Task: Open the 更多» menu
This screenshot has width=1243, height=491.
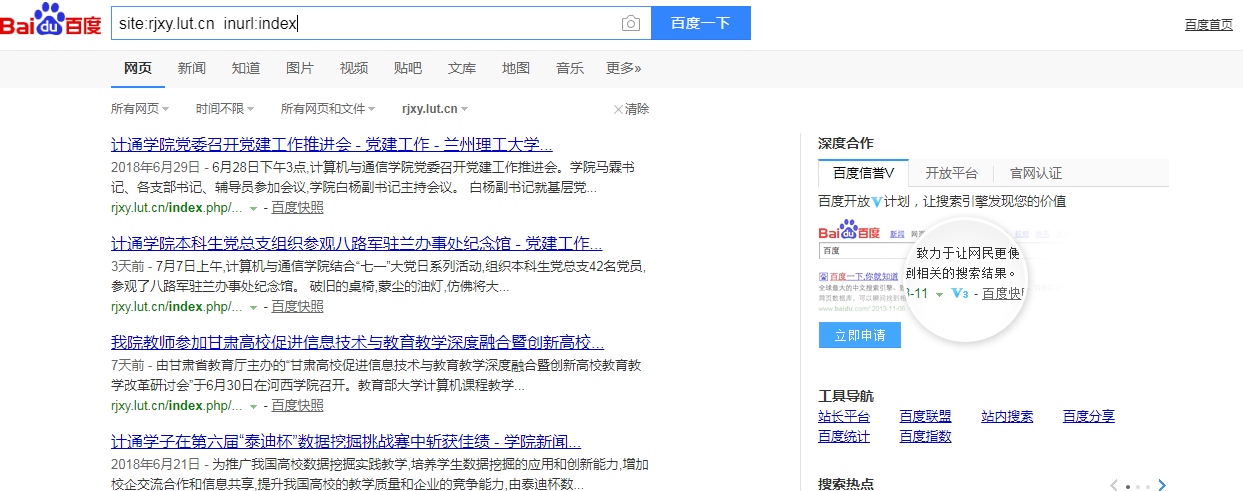Action: (x=623, y=68)
